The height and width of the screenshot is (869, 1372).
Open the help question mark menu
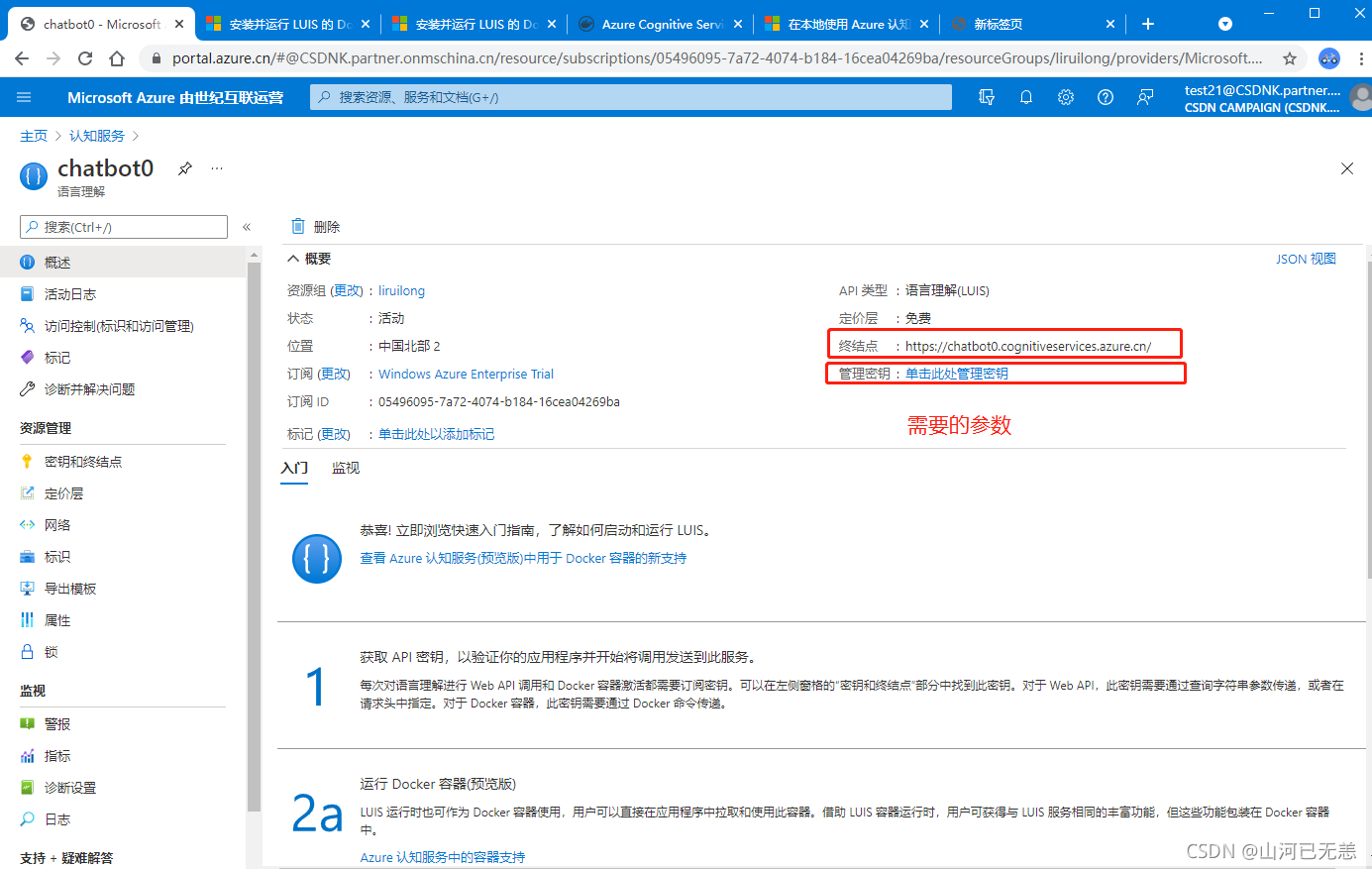(x=1106, y=97)
